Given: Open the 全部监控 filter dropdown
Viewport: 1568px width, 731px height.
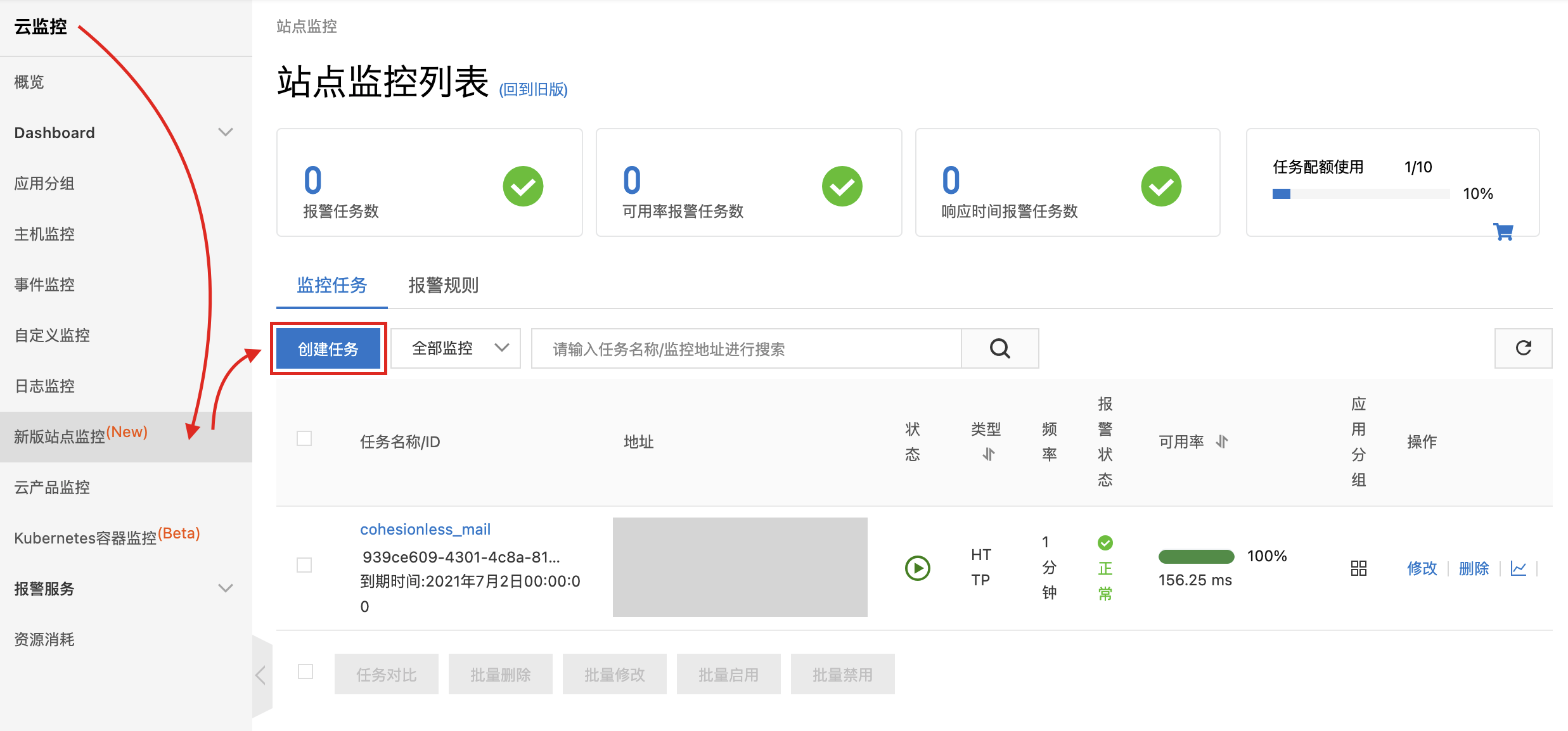Looking at the screenshot, I should click(456, 348).
